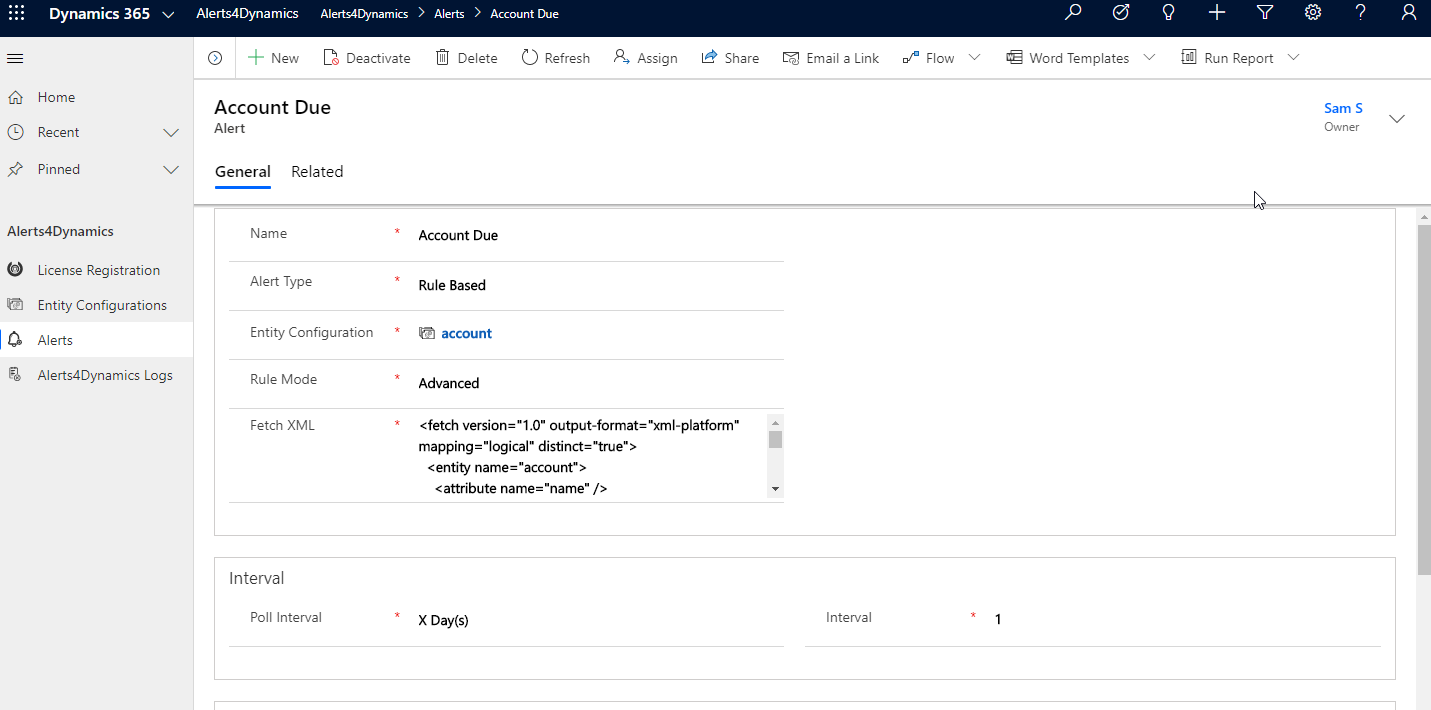Open the advanced find funnel icon

click(1264, 13)
